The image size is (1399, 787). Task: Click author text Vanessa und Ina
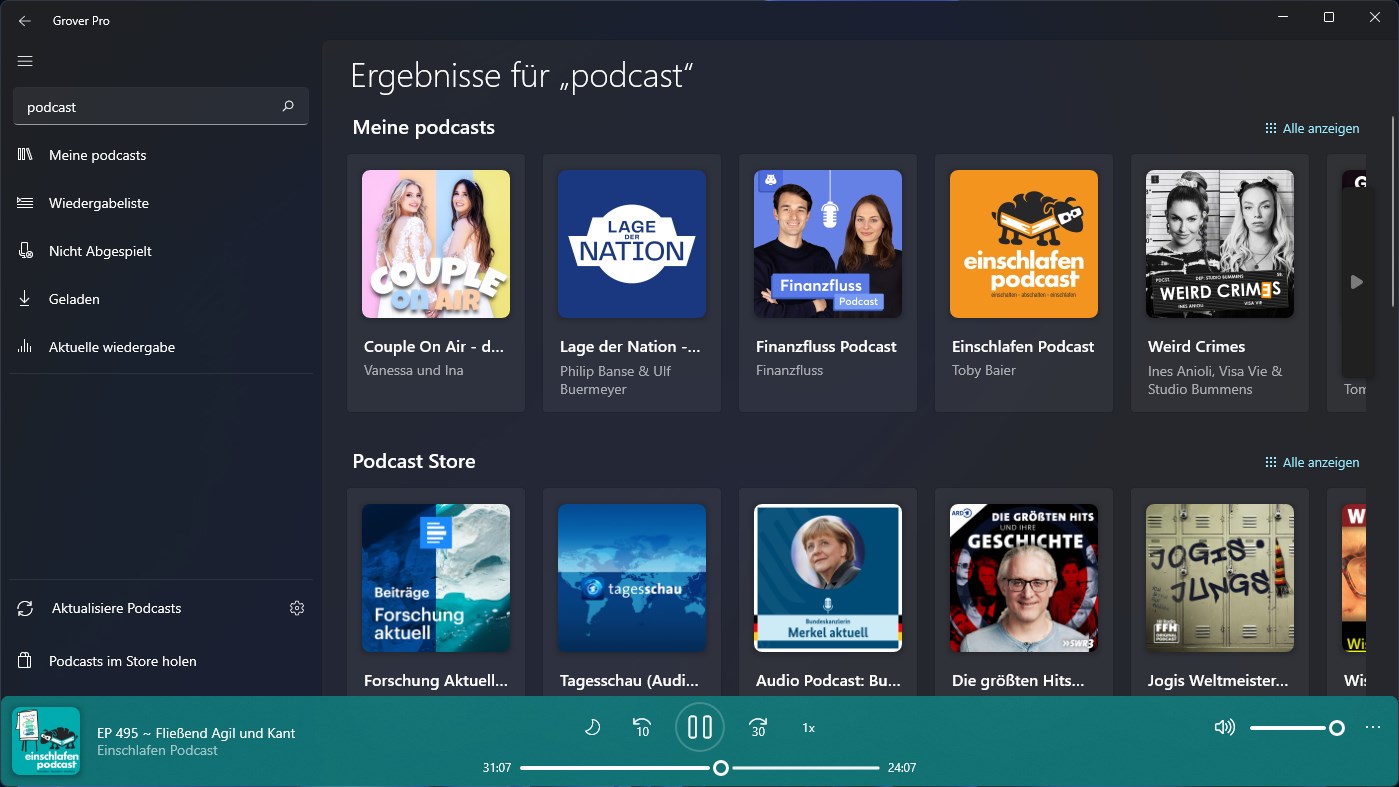tap(414, 370)
